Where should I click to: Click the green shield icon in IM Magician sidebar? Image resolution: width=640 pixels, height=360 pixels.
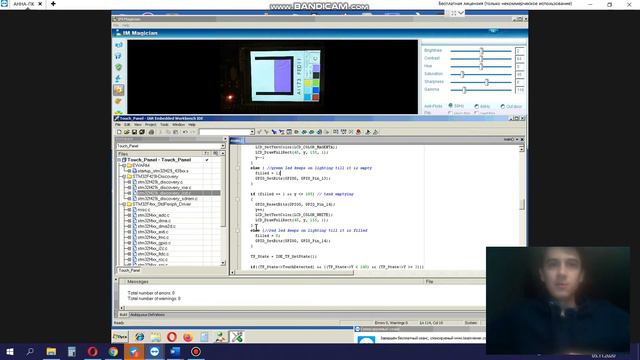tap(118, 67)
